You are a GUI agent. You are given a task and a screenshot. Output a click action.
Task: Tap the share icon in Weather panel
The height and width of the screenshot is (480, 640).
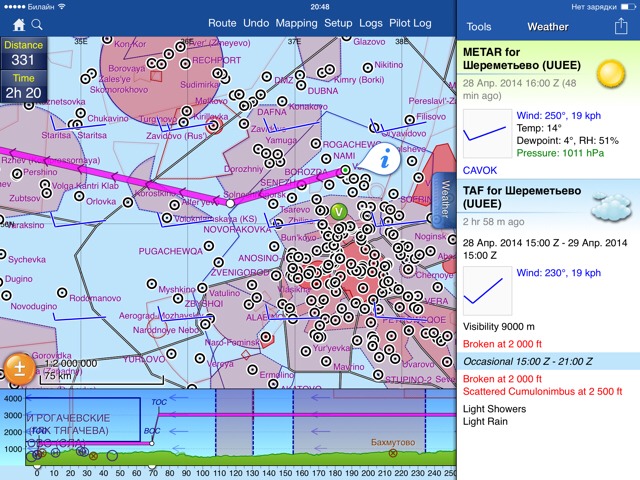point(620,26)
